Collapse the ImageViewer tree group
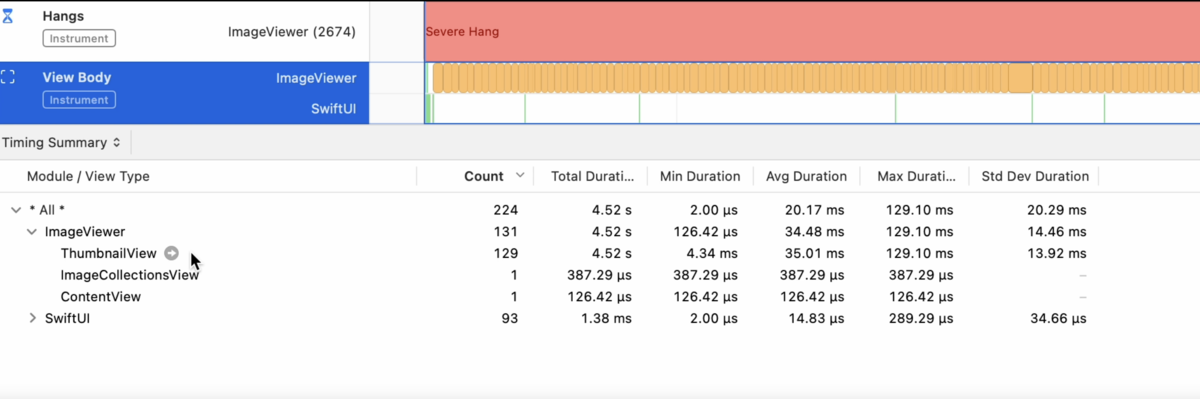 coord(32,232)
